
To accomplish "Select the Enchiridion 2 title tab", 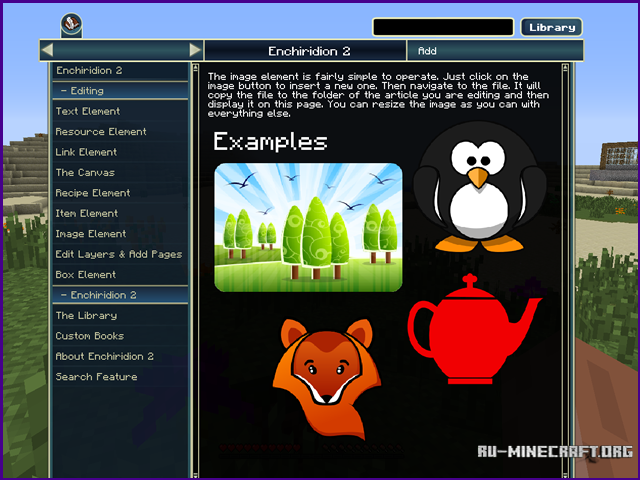I will pos(305,51).
